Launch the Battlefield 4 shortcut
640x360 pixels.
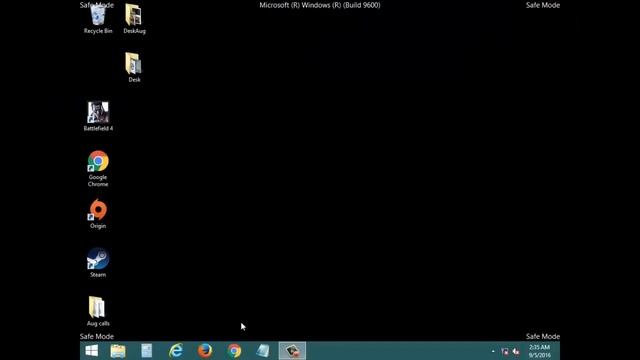tap(98, 116)
